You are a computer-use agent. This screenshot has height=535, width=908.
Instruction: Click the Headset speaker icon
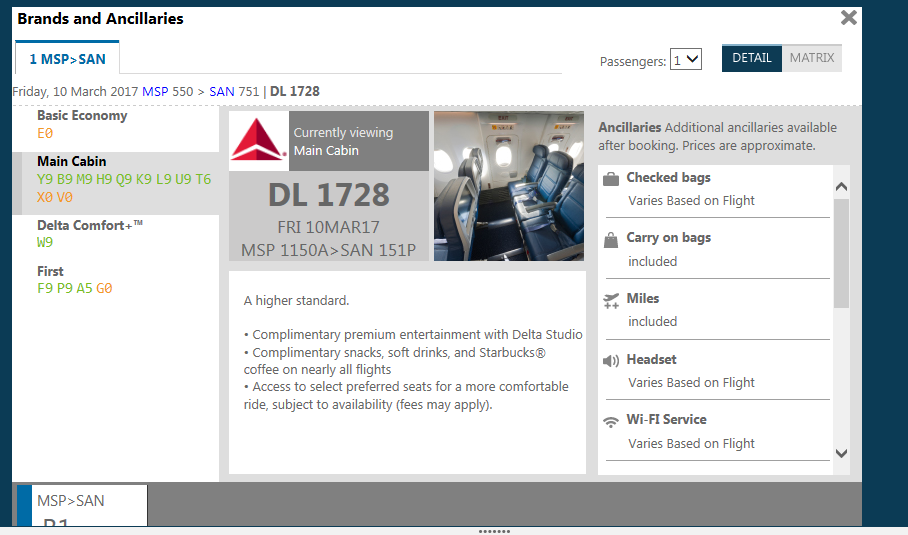[611, 361]
